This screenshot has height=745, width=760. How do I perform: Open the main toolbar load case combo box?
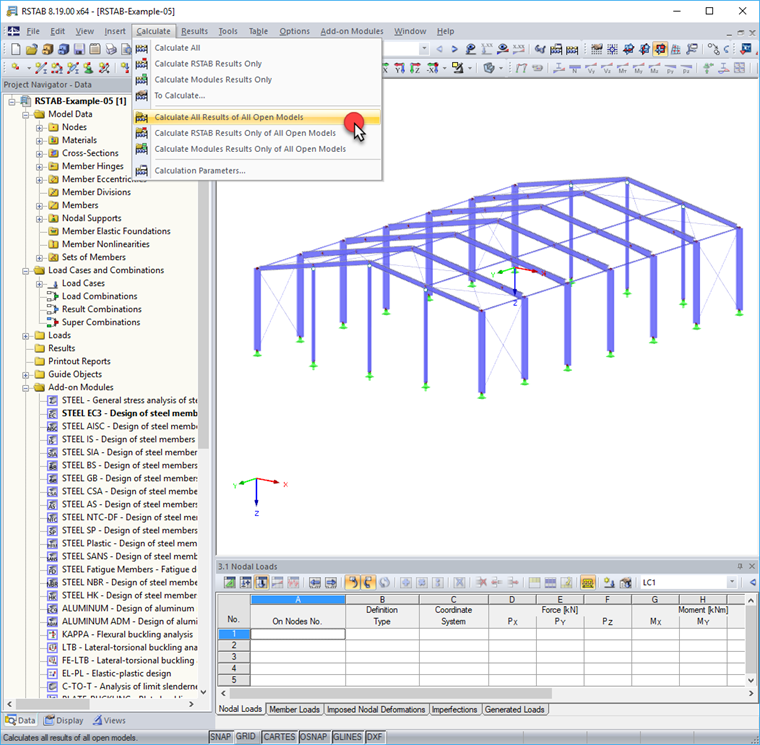[x=424, y=49]
